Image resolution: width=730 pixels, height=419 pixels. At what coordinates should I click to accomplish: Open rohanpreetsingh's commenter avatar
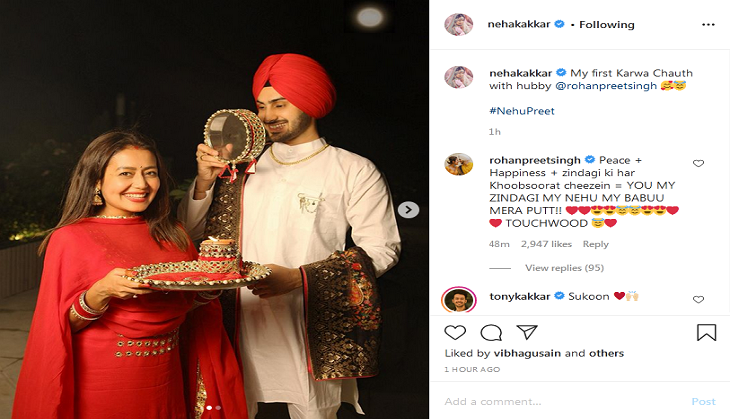click(x=459, y=164)
